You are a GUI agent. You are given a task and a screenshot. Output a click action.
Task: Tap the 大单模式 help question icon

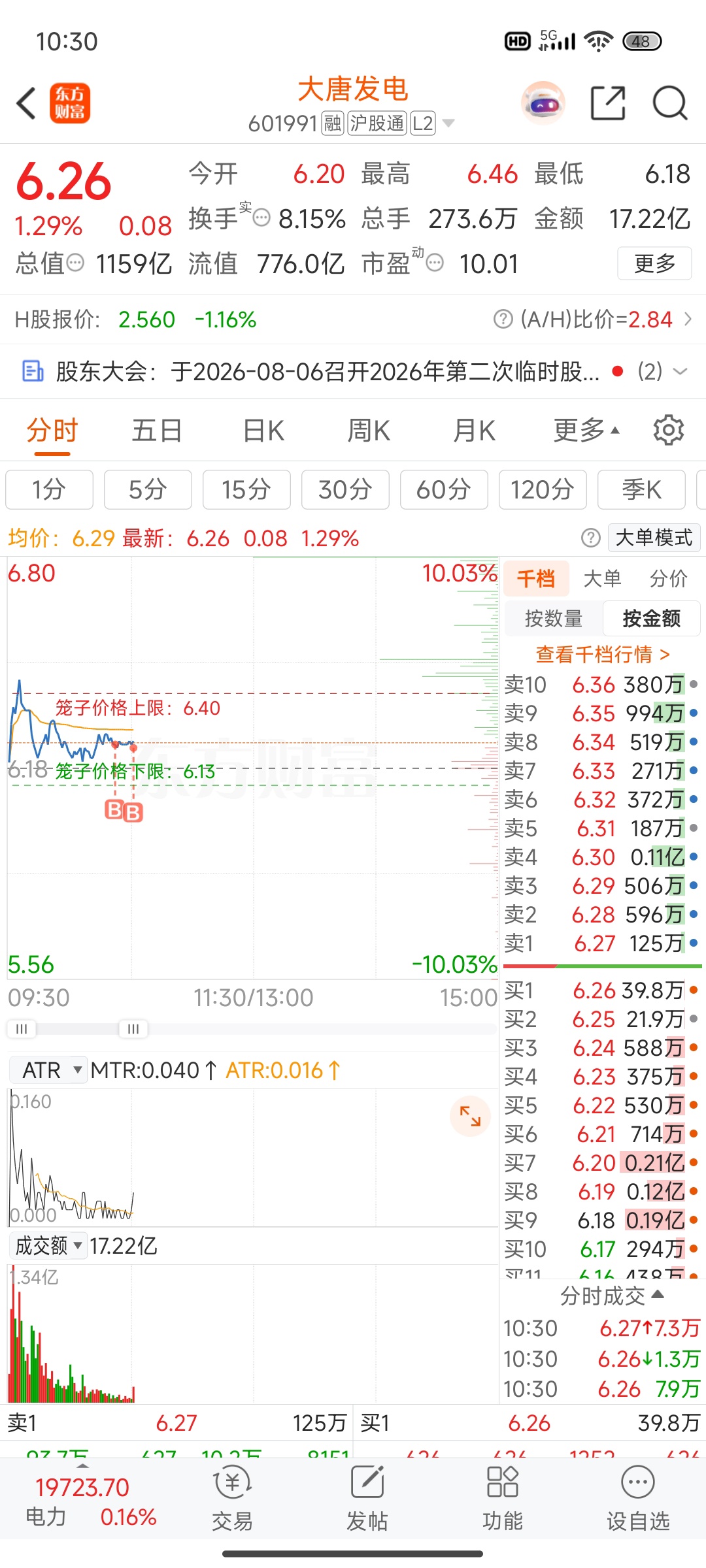pos(590,538)
